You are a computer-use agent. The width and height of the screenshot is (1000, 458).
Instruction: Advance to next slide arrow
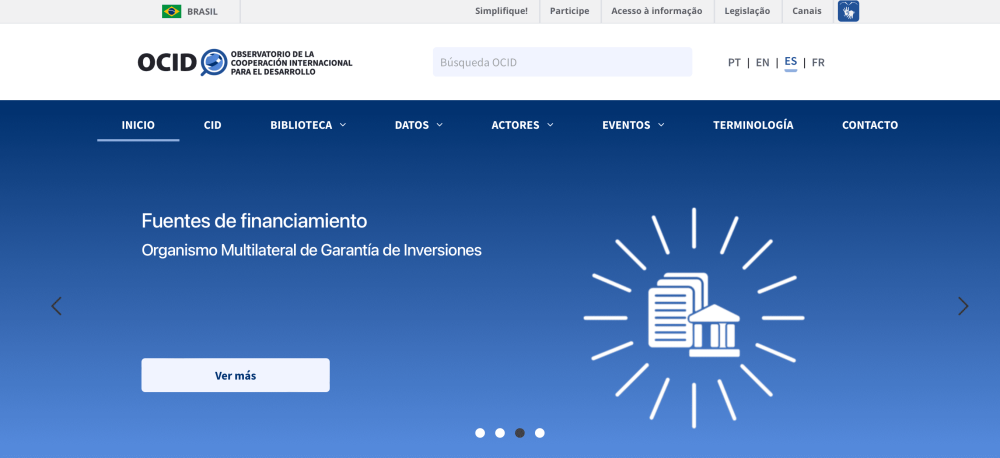(963, 306)
